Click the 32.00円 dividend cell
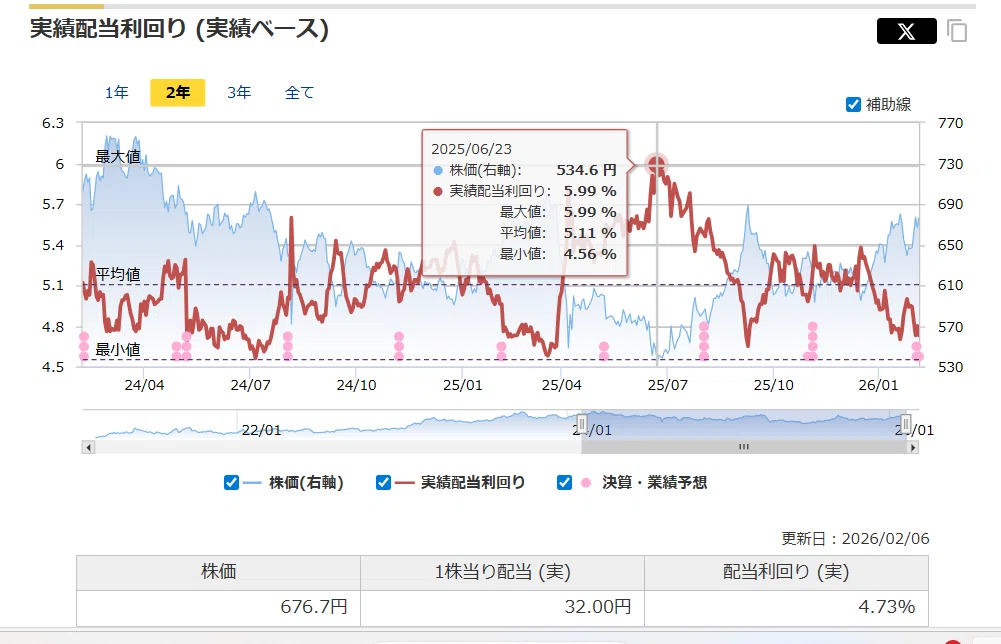The width and height of the screenshot is (1001, 644). (502, 607)
